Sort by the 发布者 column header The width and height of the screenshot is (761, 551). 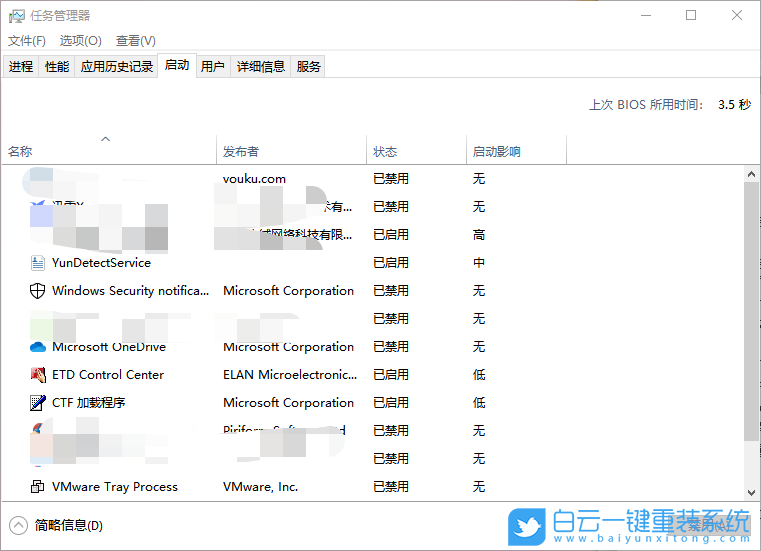click(292, 151)
